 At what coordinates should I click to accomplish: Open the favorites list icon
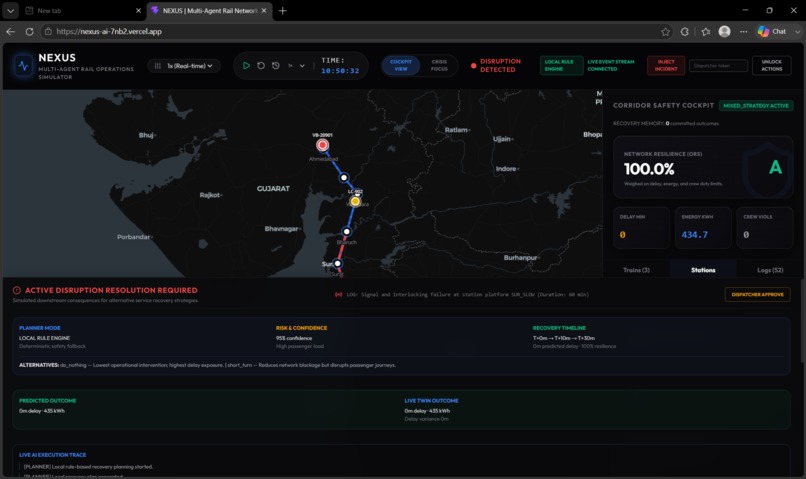706,31
